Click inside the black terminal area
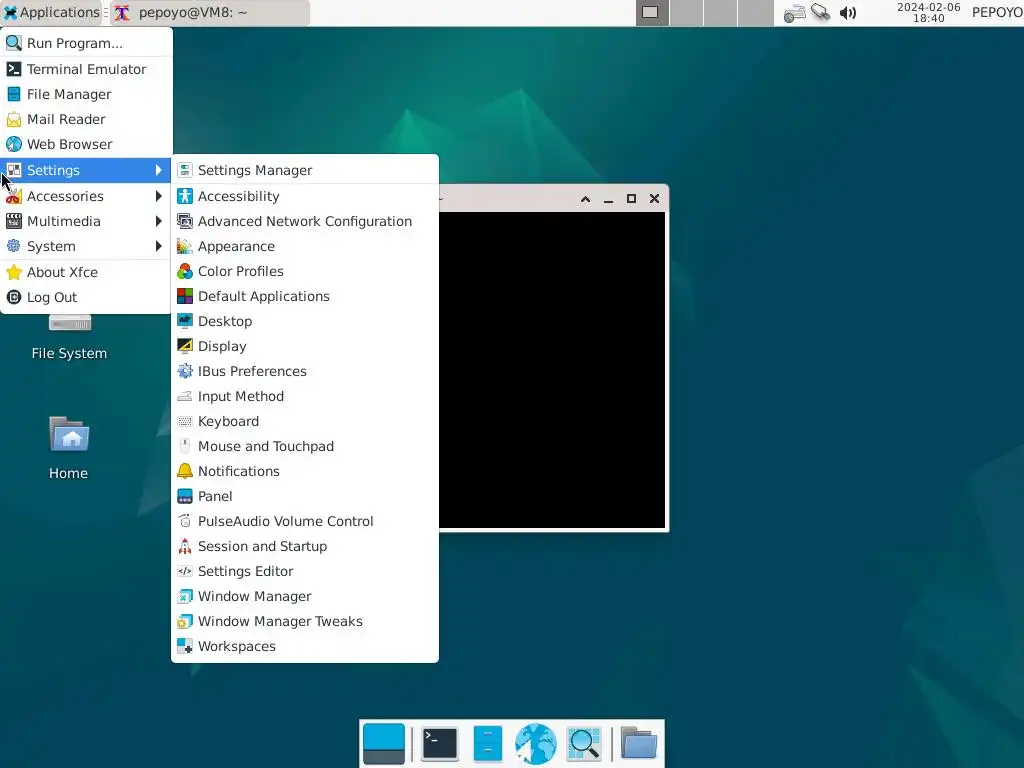Image resolution: width=1024 pixels, height=768 pixels. (552, 369)
